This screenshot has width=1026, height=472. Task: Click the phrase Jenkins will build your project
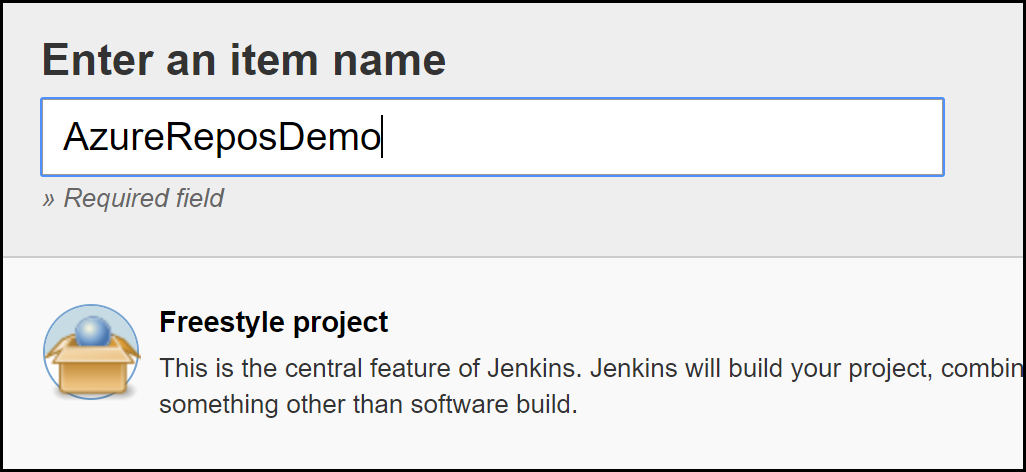click(762, 369)
